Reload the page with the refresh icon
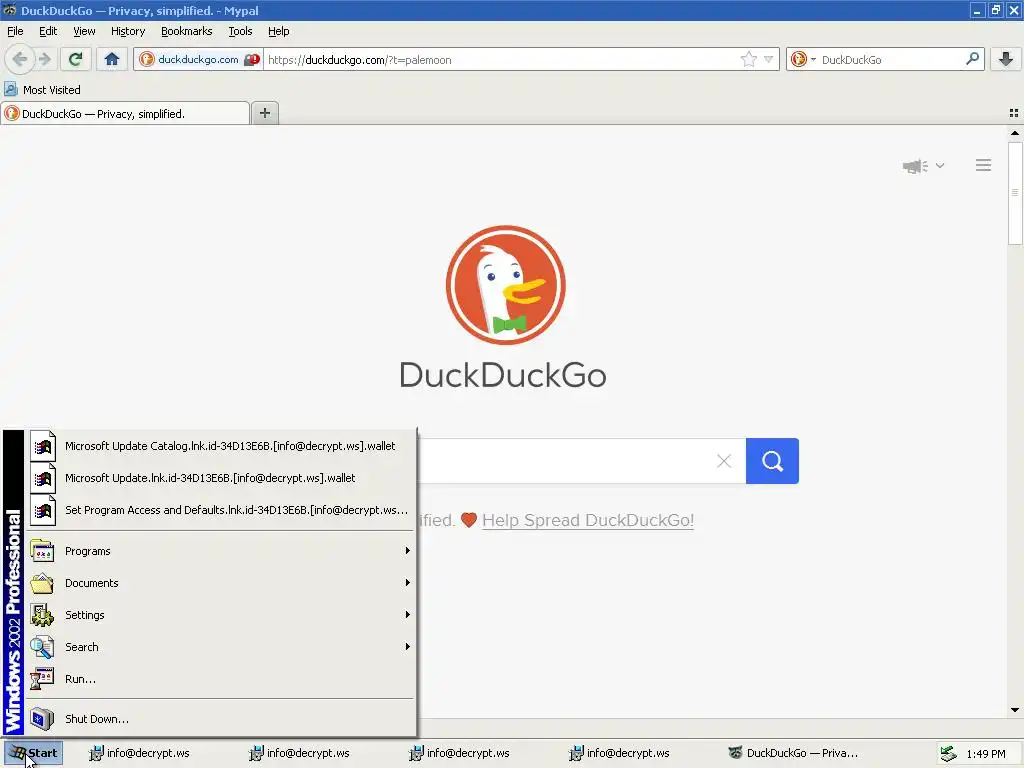This screenshot has width=1024, height=768. (x=75, y=59)
